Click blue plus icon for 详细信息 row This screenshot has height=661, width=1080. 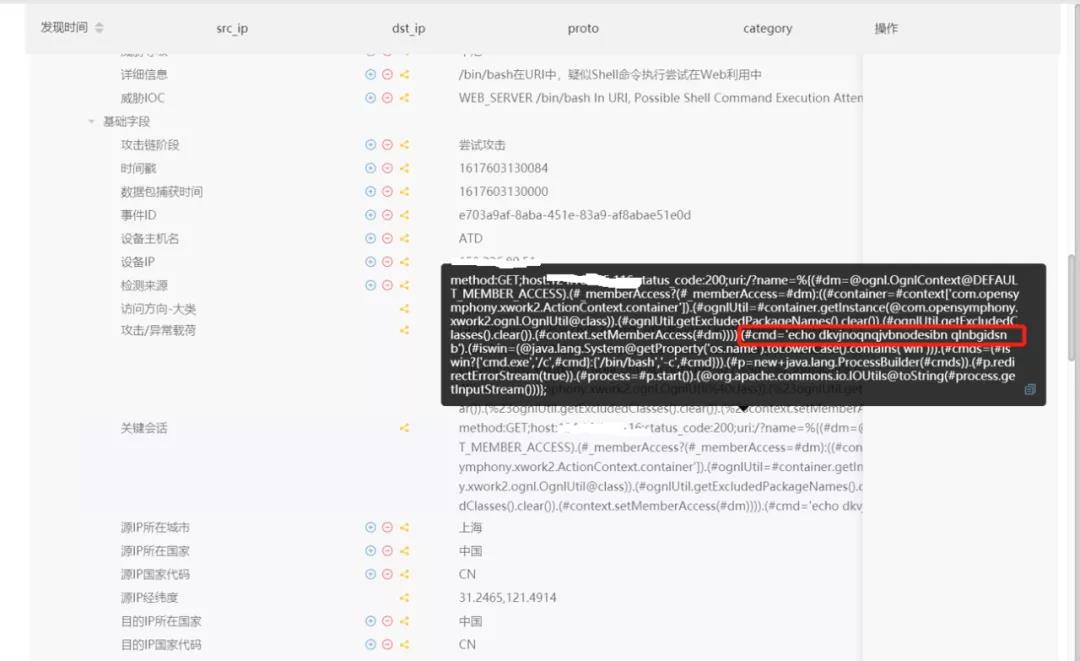click(370, 74)
